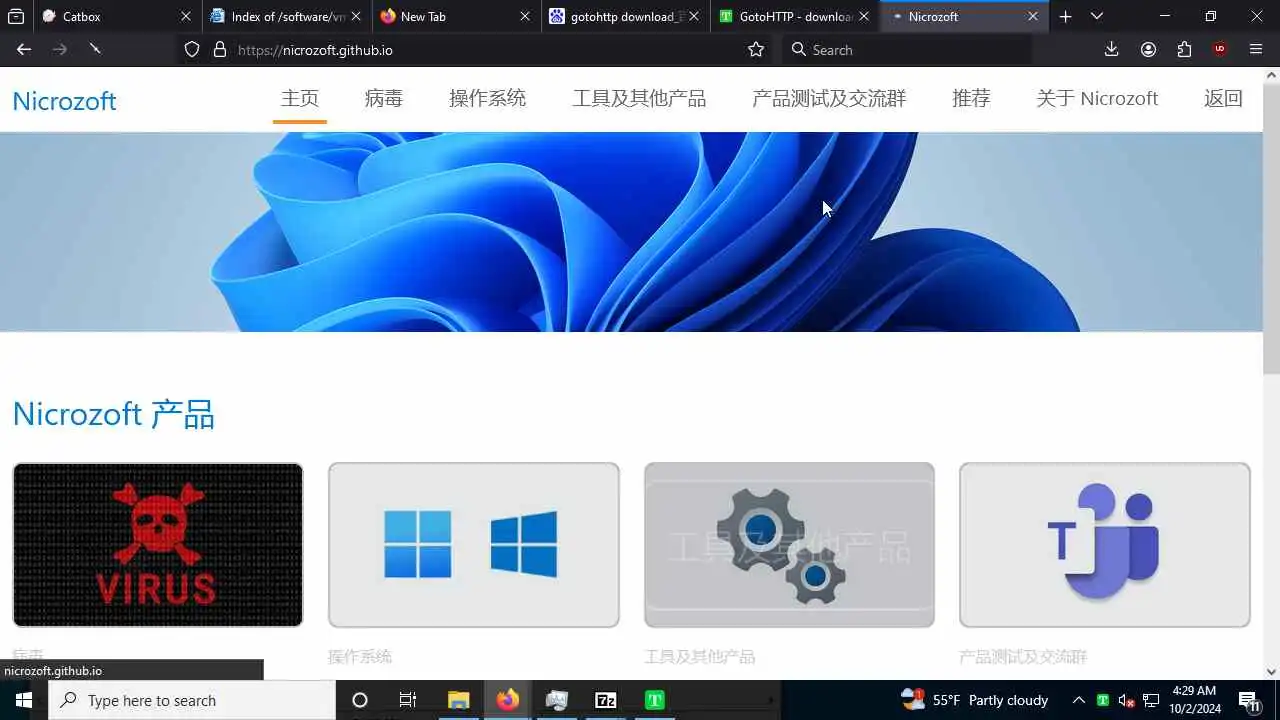Close the Nicrozoft tab
The height and width of the screenshot is (720, 1280).
coord(1033,16)
